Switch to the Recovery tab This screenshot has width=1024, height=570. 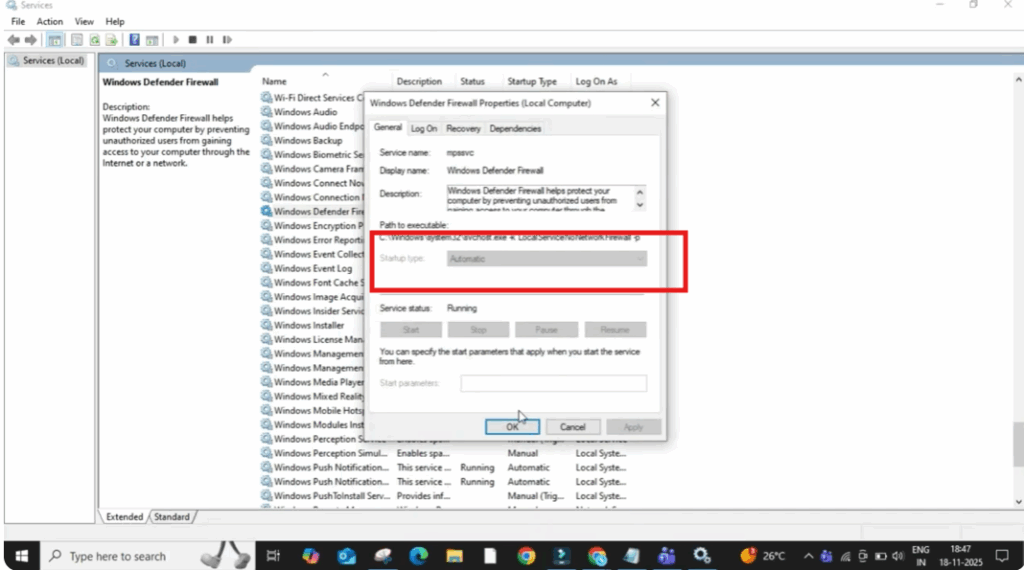tap(463, 129)
